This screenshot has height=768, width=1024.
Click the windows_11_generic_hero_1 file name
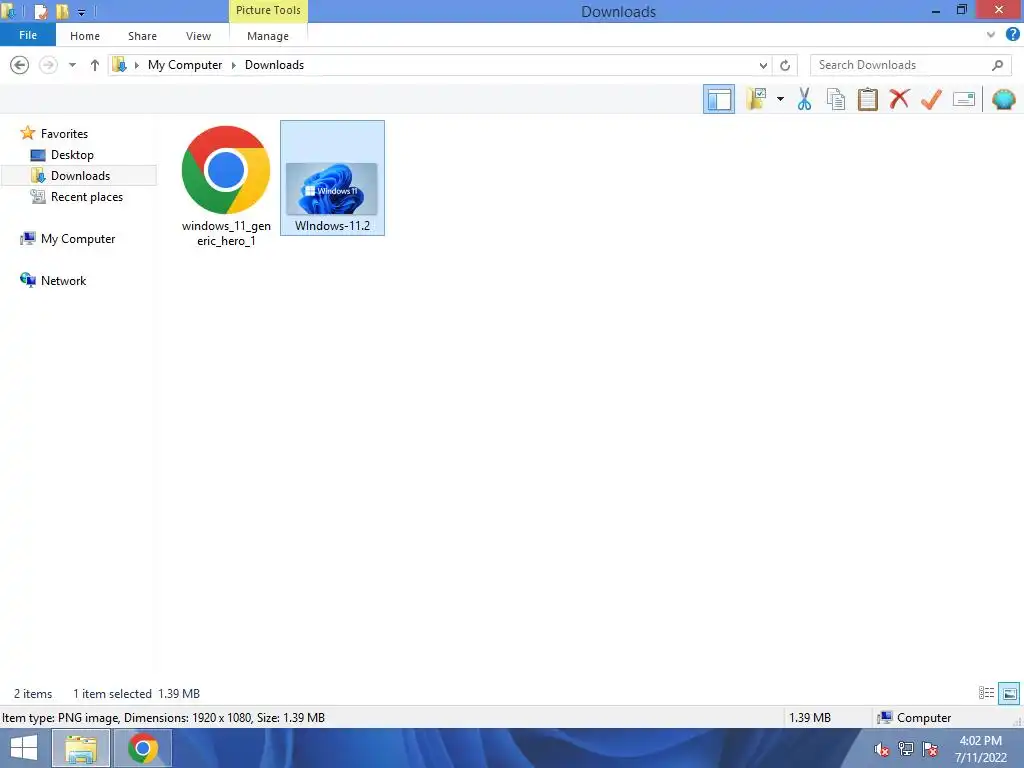pyautogui.click(x=226, y=233)
